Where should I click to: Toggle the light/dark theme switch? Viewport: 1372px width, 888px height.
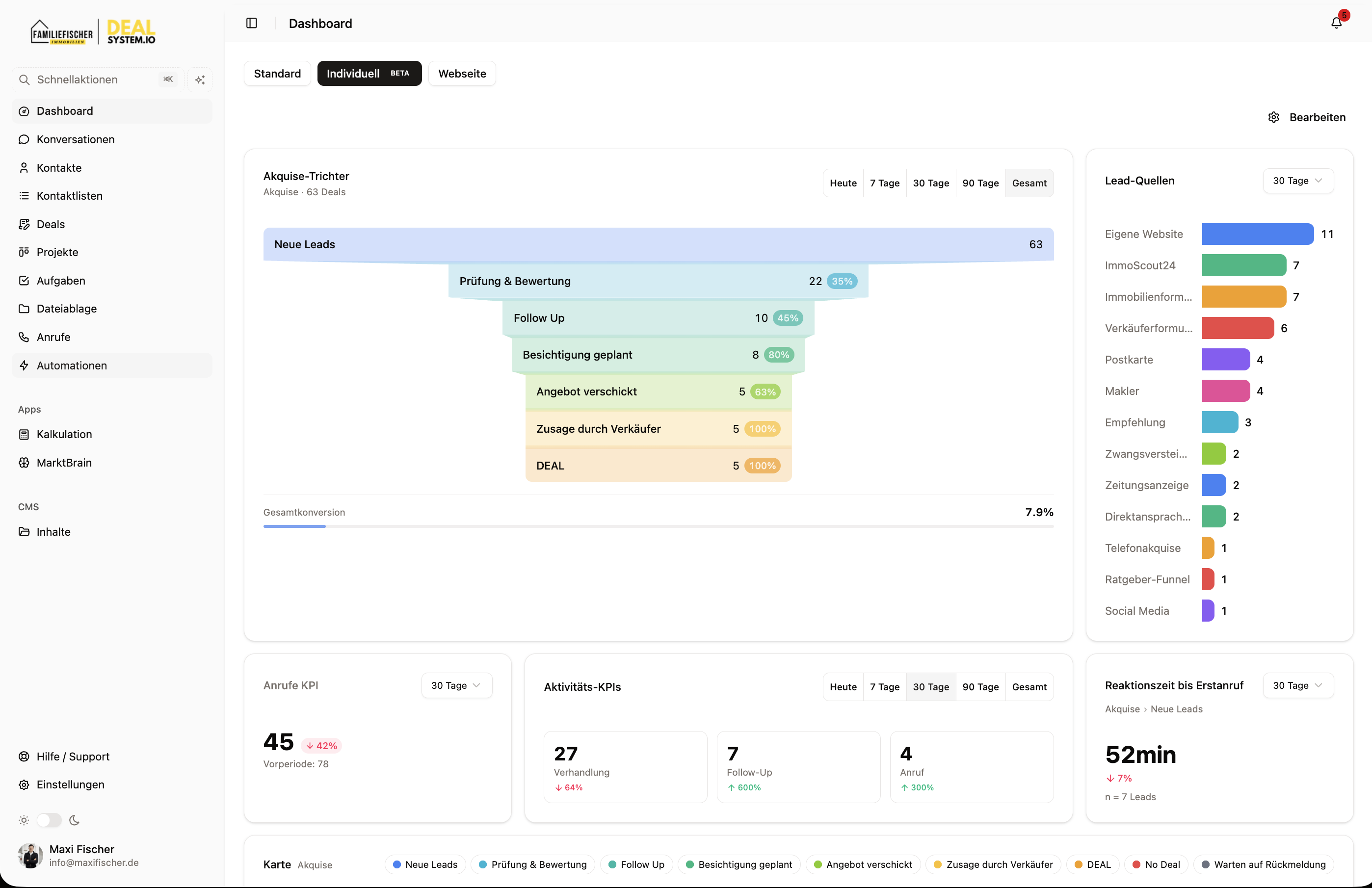[49, 820]
